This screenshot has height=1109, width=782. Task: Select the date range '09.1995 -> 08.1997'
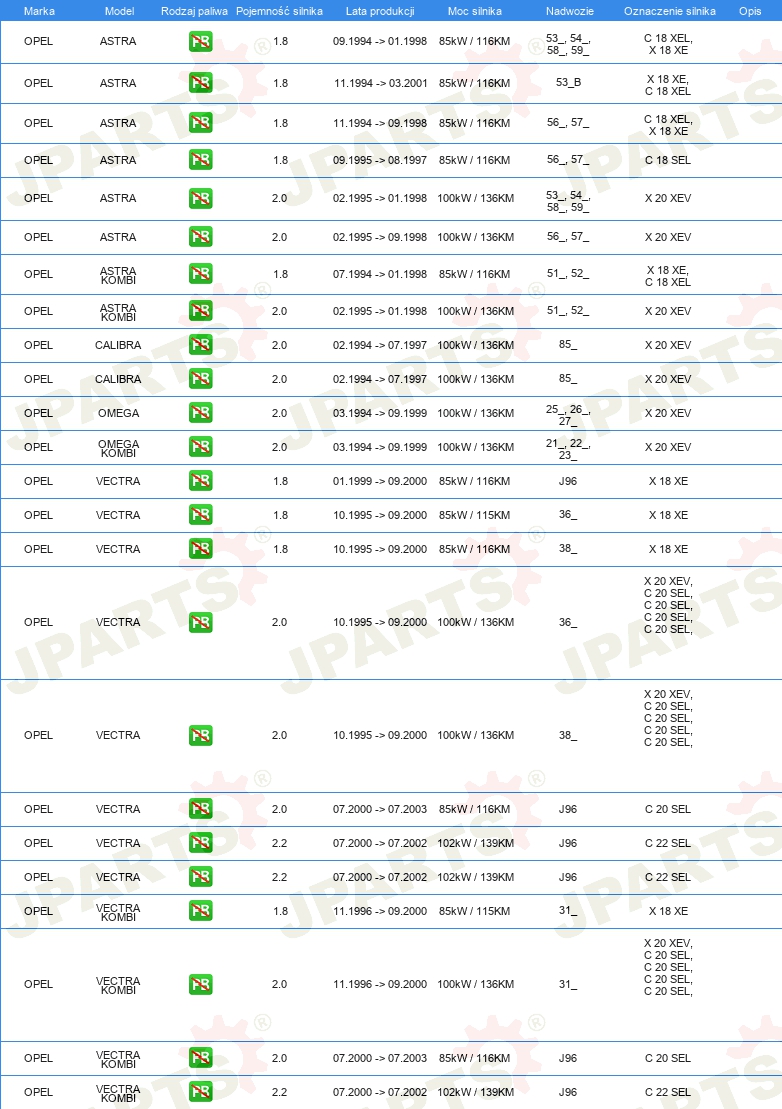pyautogui.click(x=380, y=160)
